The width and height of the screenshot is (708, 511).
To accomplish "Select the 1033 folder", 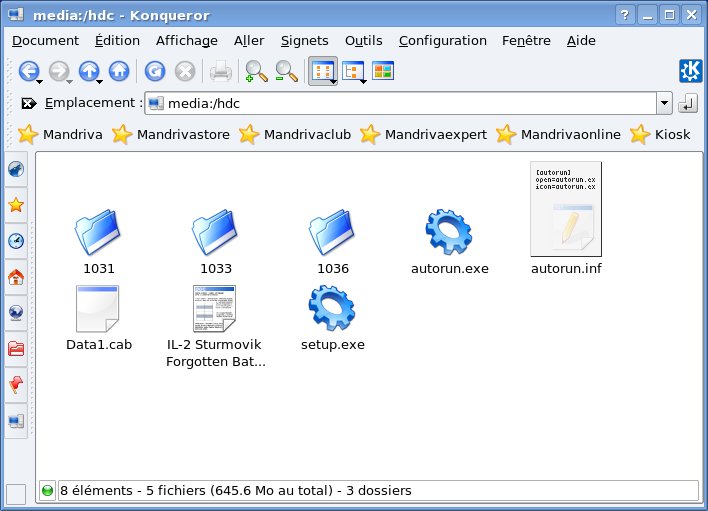I will click(x=215, y=242).
